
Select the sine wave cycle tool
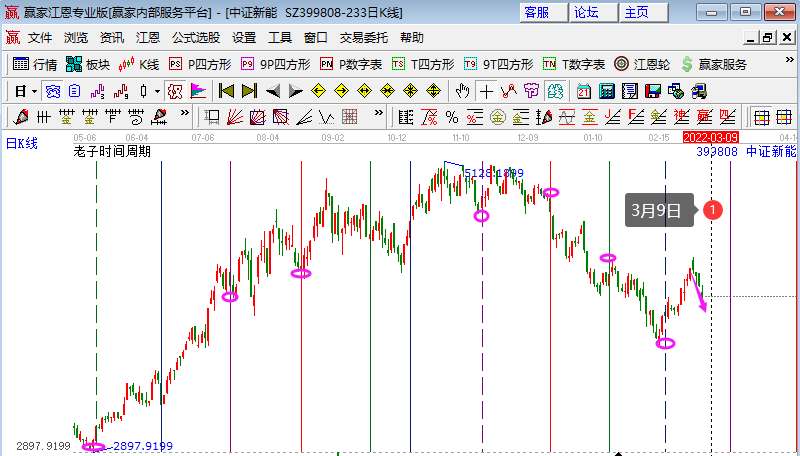(x=567, y=117)
